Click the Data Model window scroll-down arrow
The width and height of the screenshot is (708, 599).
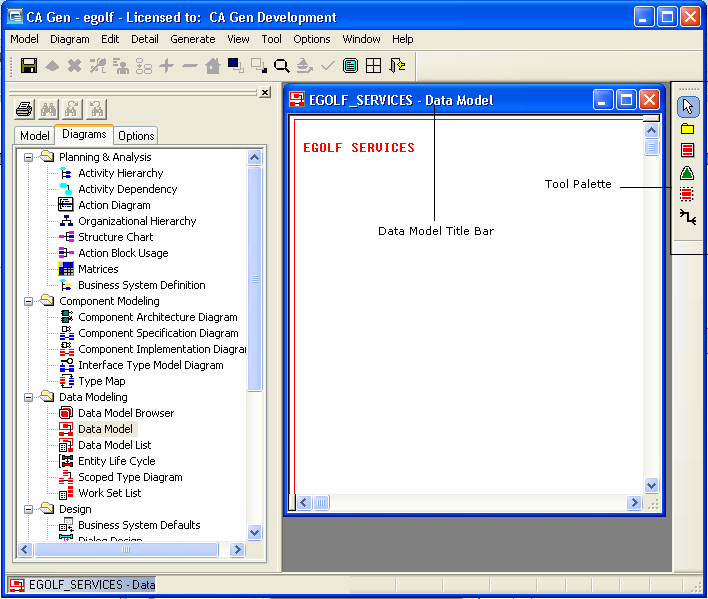651,486
